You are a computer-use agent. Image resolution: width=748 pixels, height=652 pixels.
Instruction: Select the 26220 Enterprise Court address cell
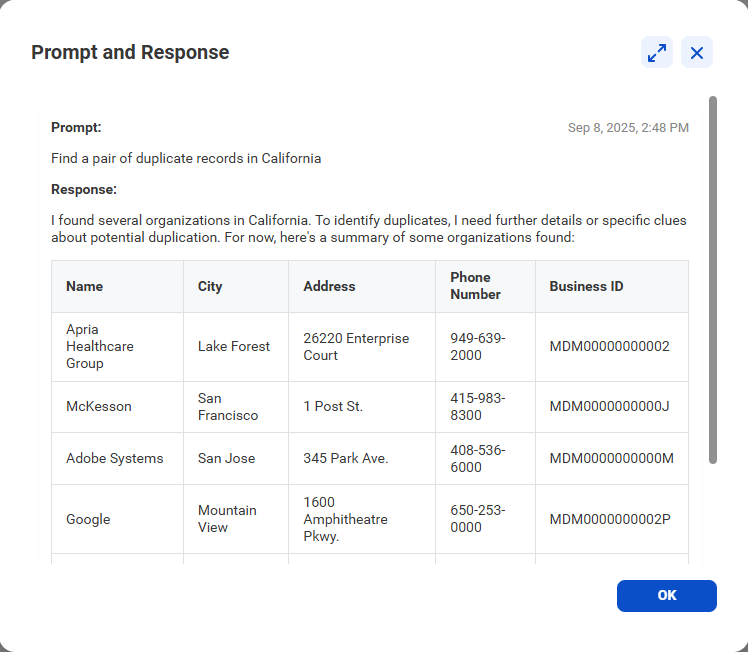[362, 347]
